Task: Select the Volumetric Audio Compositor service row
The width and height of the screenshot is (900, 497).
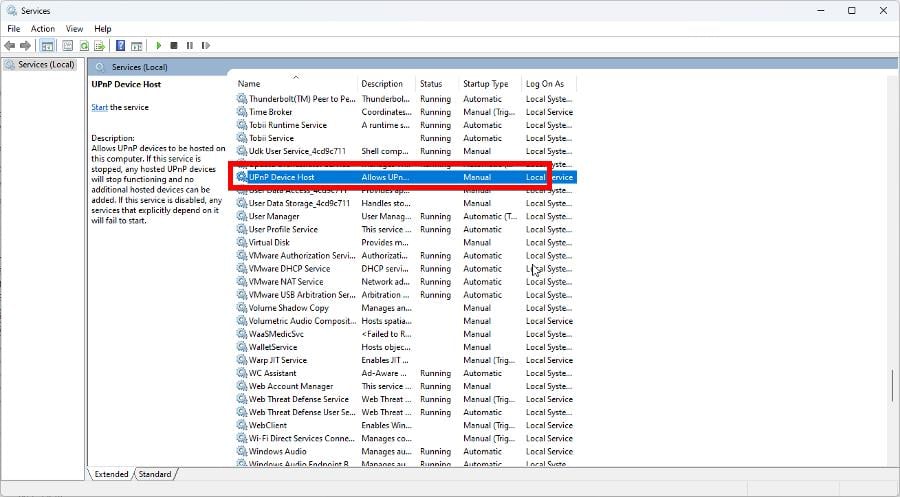Action: (405, 321)
